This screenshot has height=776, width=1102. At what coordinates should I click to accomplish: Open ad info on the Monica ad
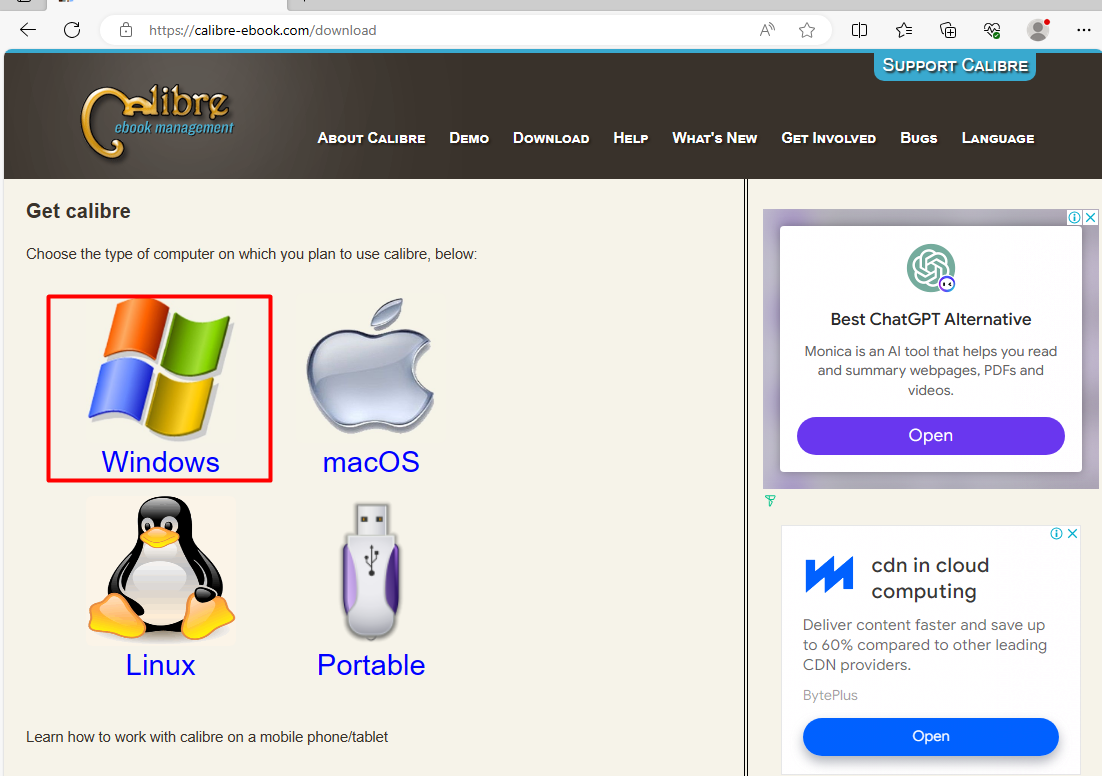(1075, 217)
